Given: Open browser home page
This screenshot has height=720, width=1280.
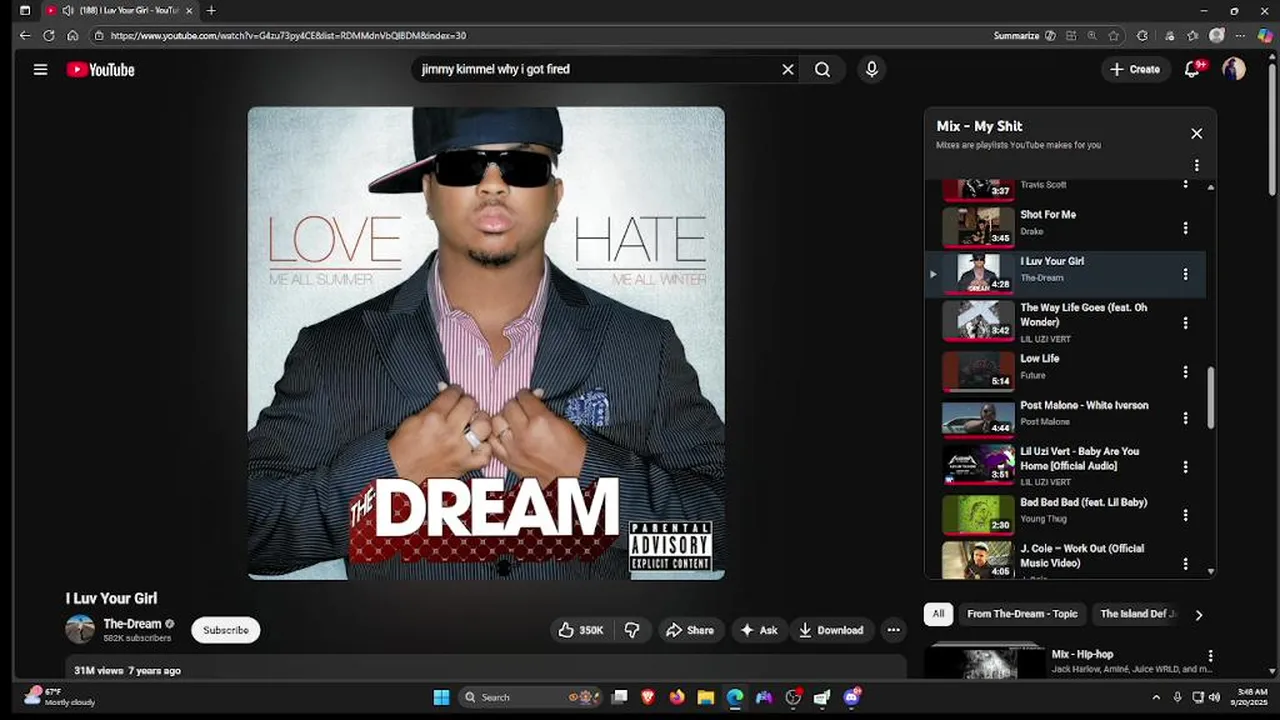Looking at the screenshot, I should 72,35.
